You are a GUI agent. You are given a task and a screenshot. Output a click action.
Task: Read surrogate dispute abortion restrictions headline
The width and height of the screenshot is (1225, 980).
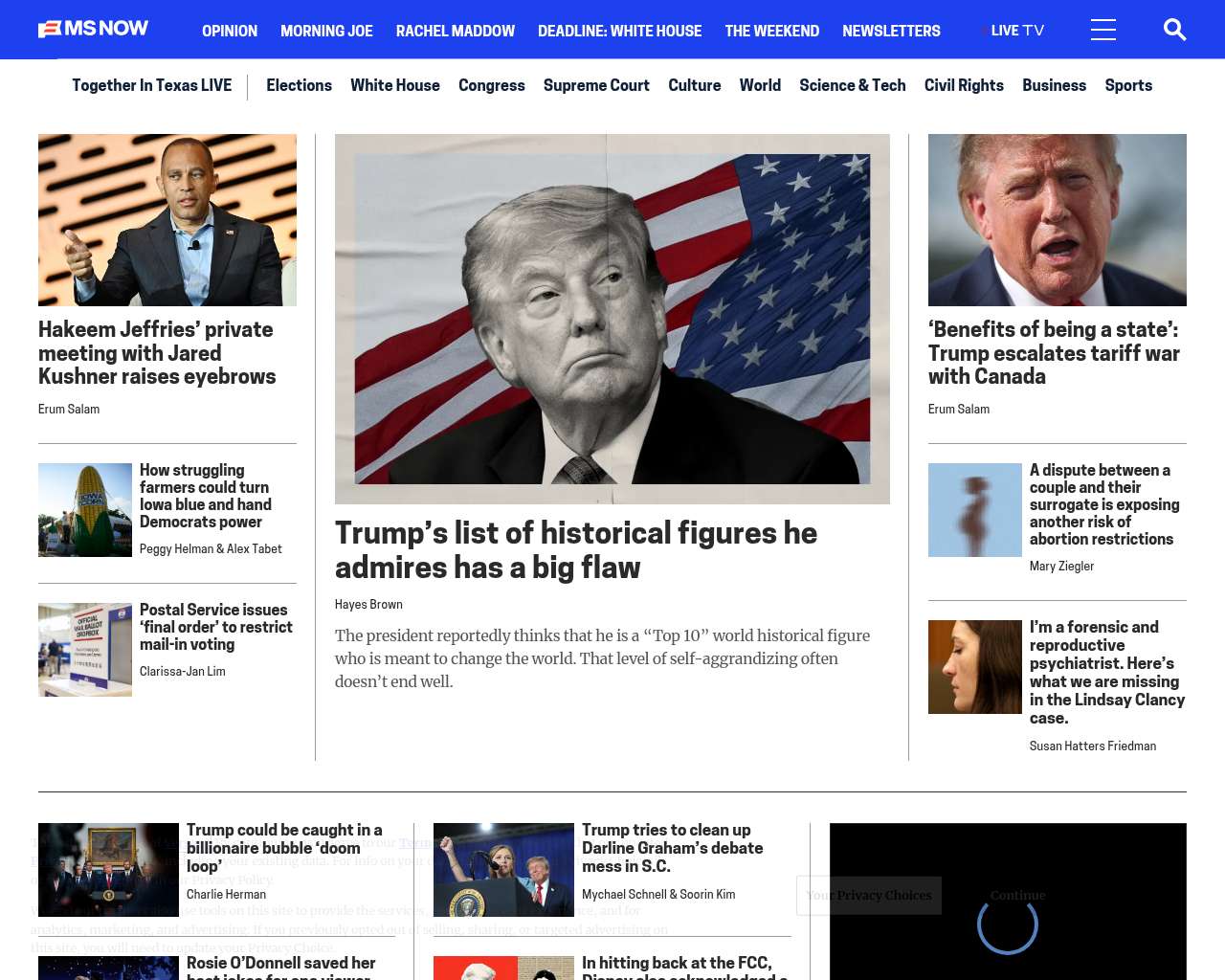click(x=1104, y=504)
